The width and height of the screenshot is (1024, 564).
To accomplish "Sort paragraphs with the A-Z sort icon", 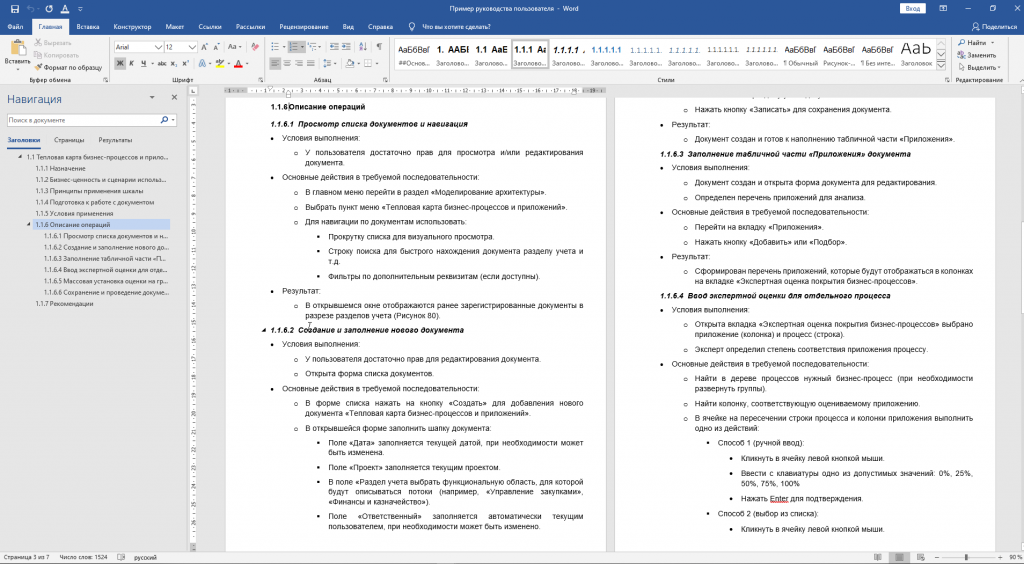I will [x=362, y=47].
